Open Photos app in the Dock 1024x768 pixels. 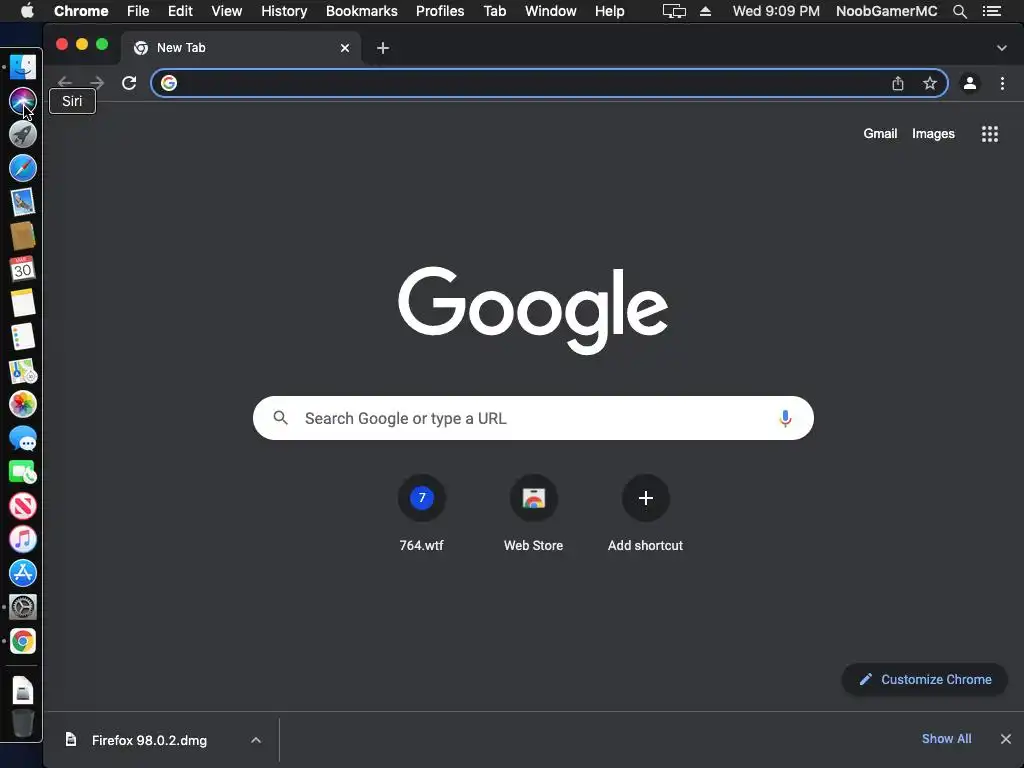23,404
